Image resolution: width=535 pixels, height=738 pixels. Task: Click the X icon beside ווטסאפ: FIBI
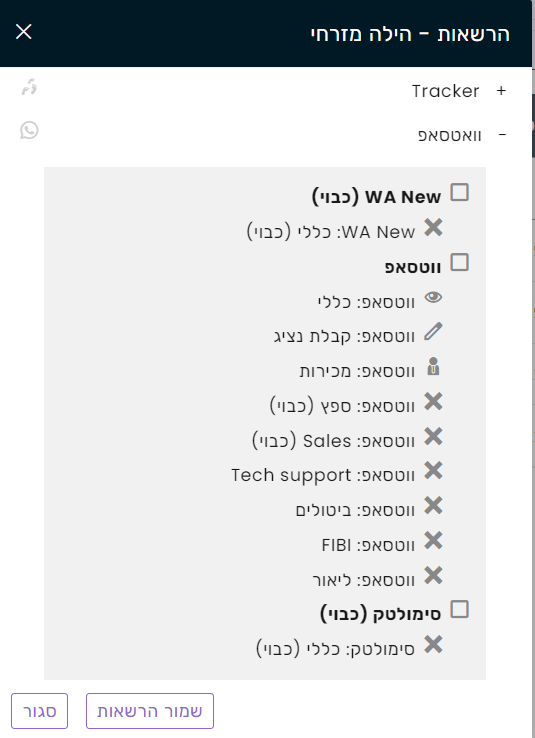(x=433, y=540)
